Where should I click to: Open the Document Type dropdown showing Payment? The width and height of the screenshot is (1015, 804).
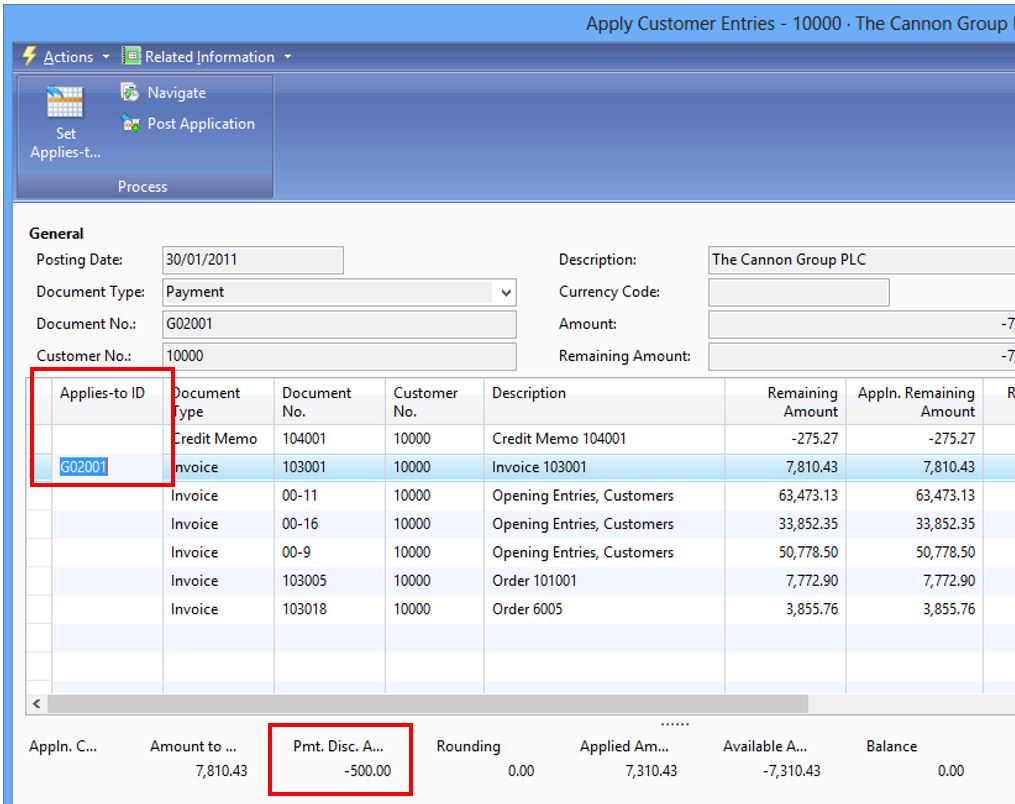point(507,291)
